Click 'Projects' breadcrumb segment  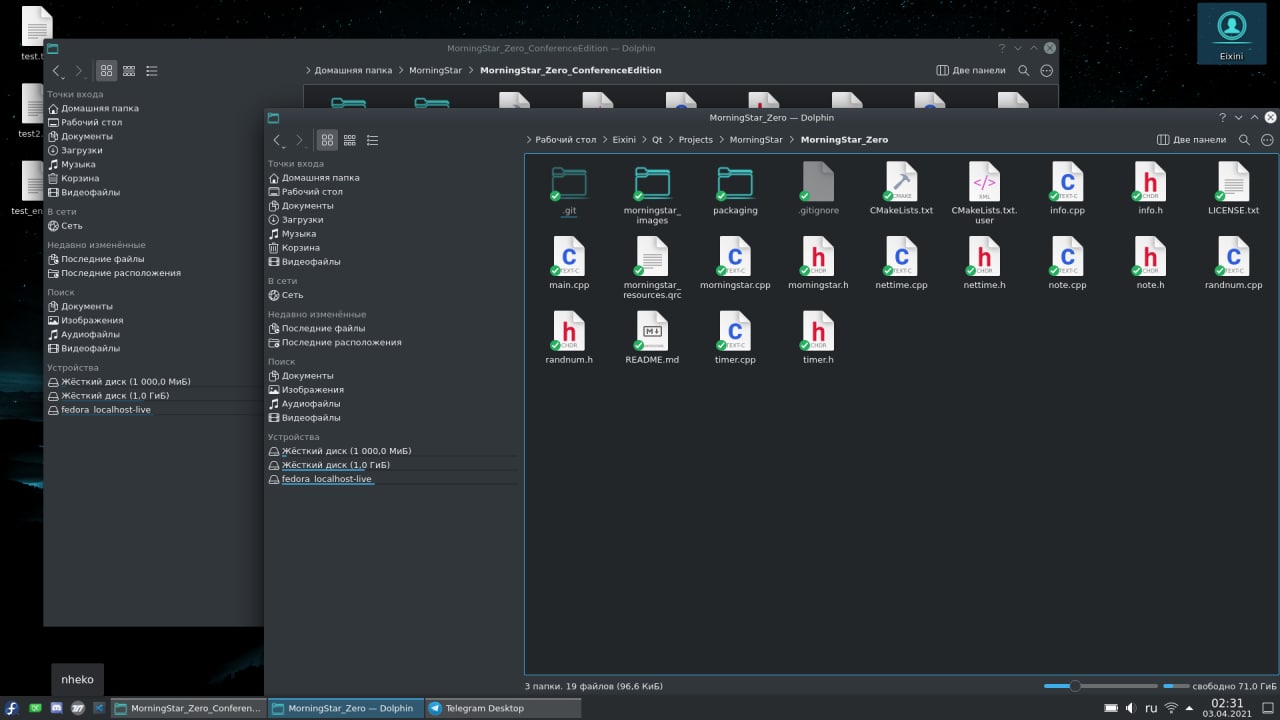click(696, 140)
